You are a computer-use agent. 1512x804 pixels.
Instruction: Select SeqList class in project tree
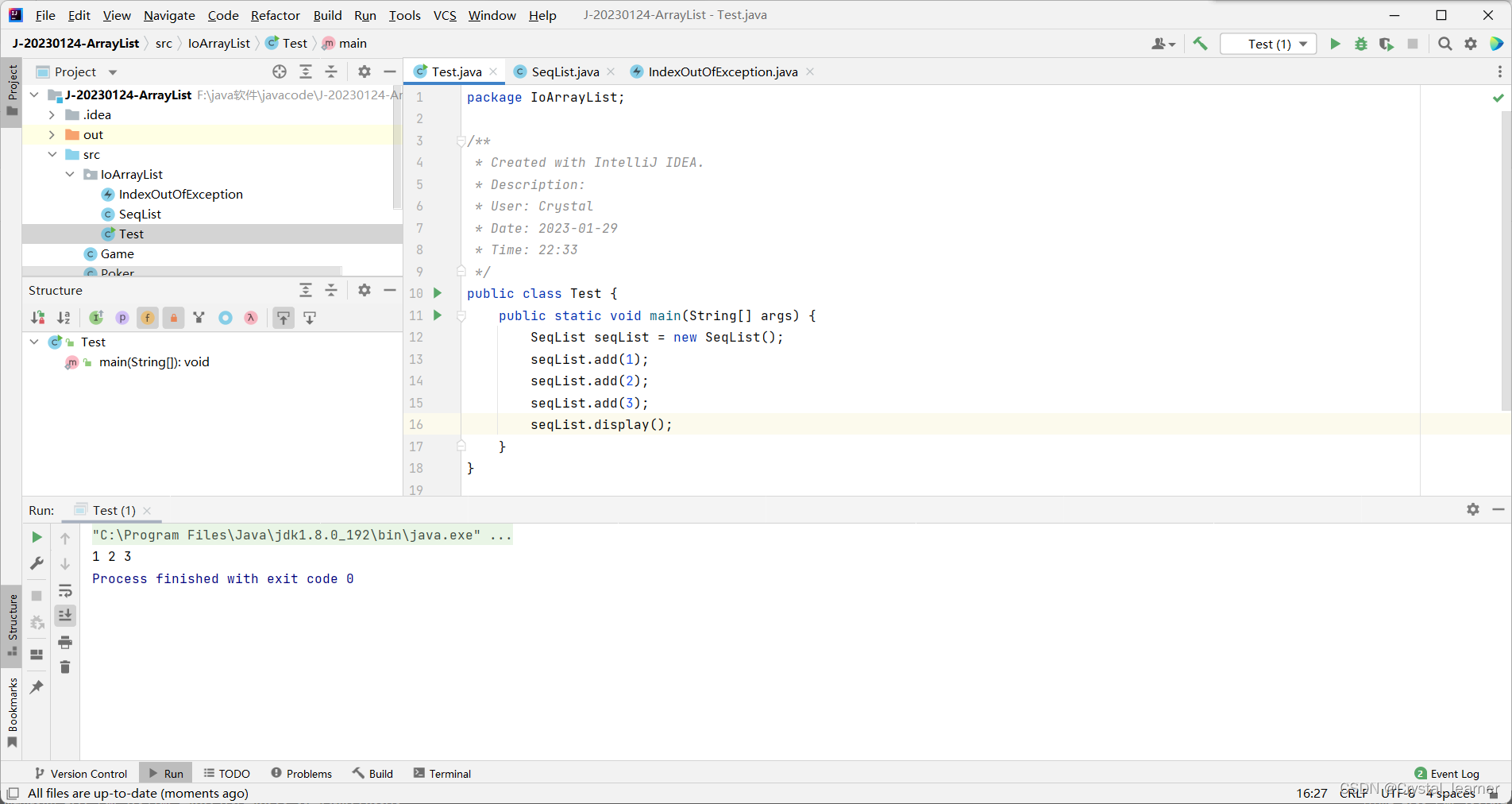coord(140,214)
